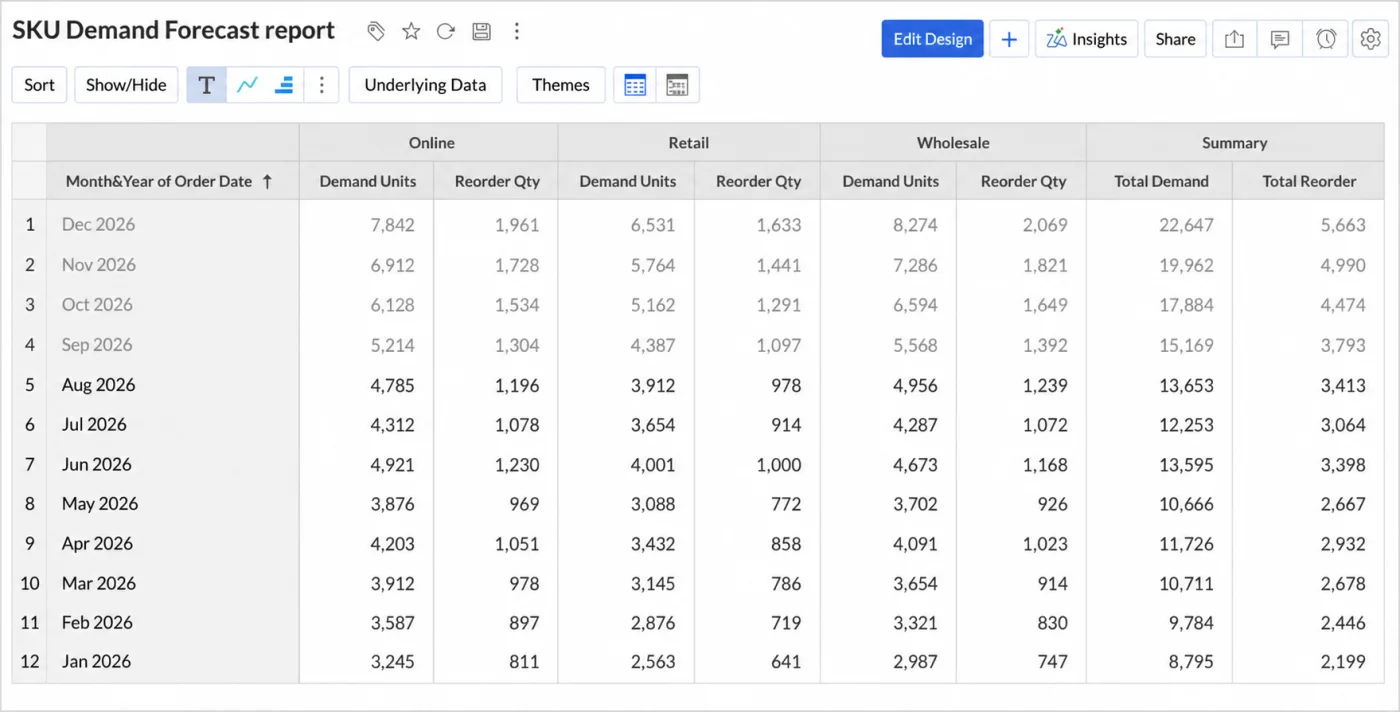Image resolution: width=1400 pixels, height=712 pixels.
Task: Click cell value 13,653 in Aug 2026 row
Action: [x=1186, y=385]
